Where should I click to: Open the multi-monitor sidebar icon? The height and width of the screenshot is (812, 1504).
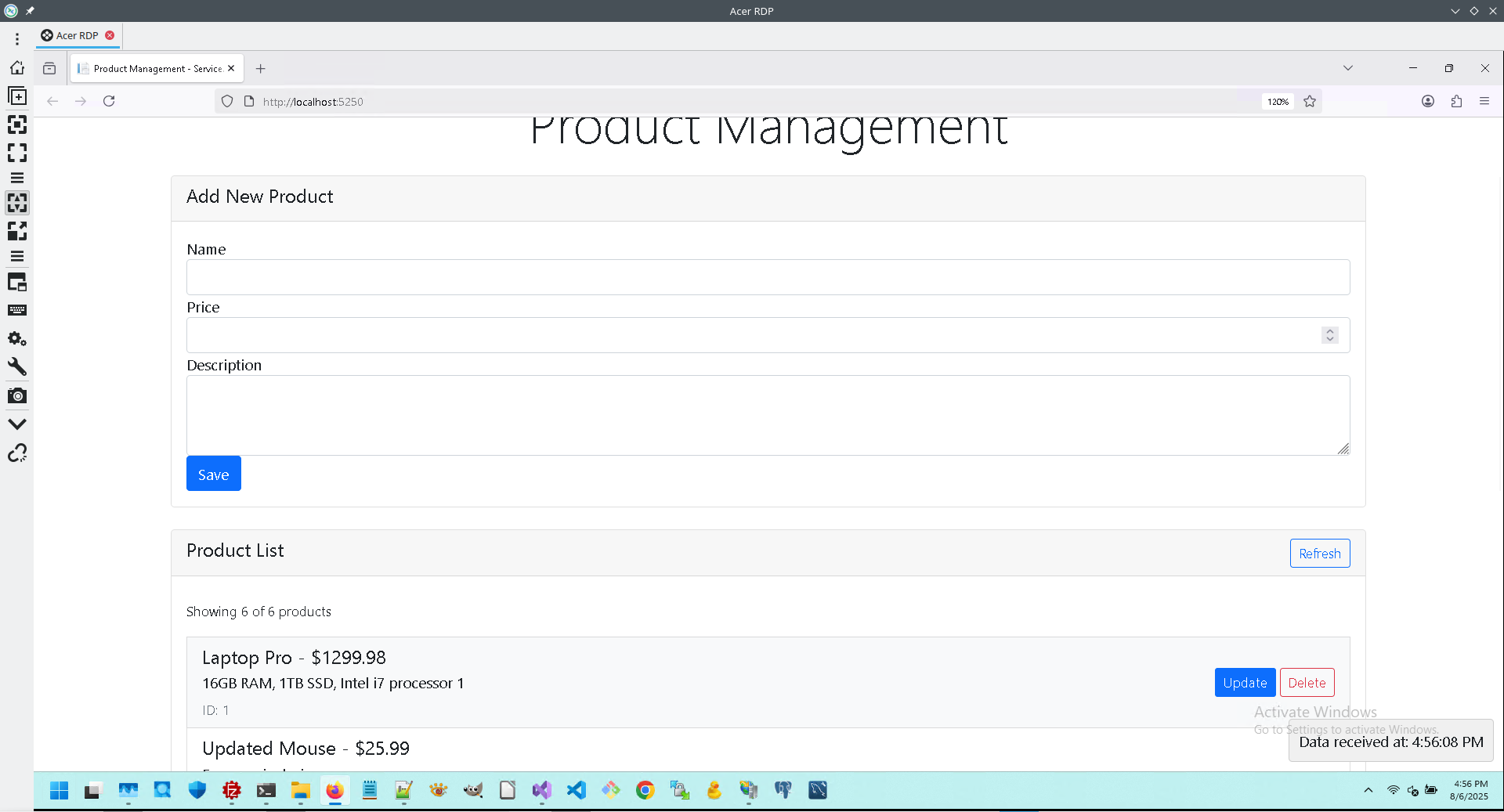tap(17, 282)
